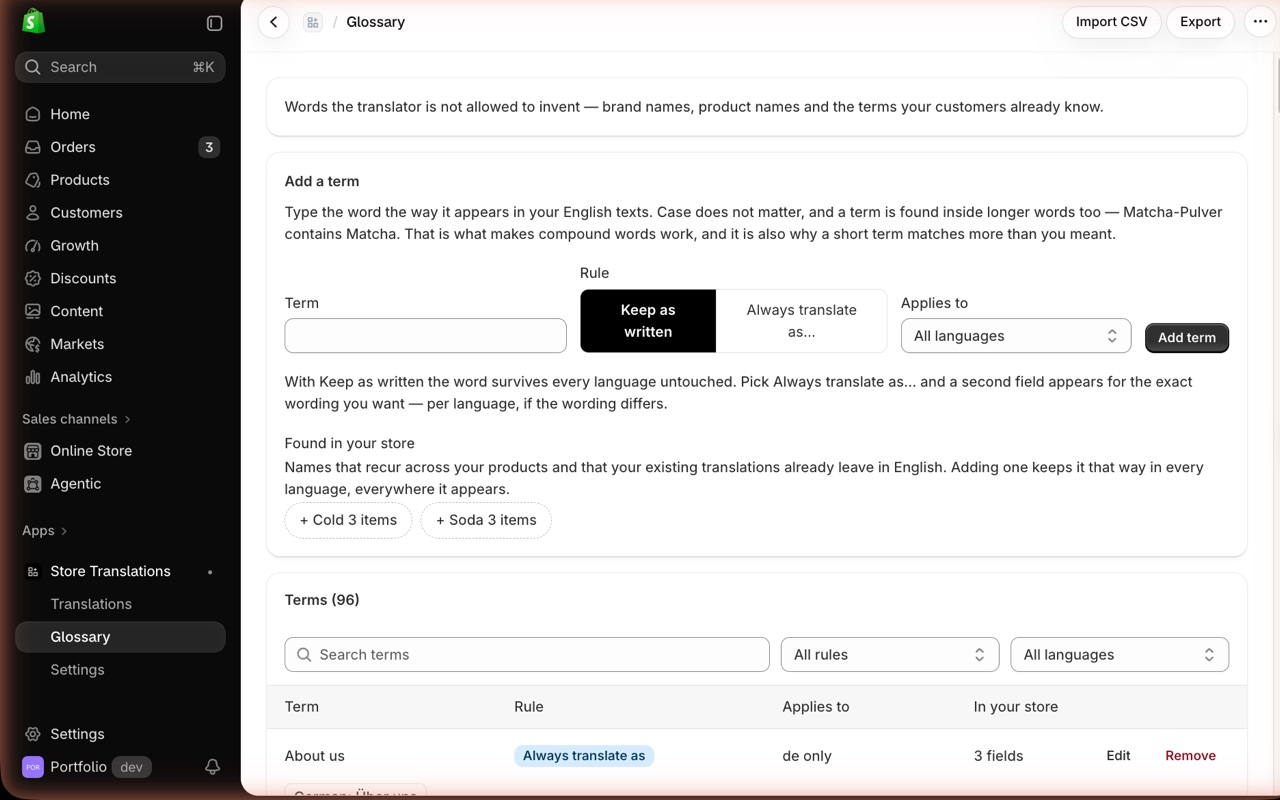This screenshot has height=800, width=1280.
Task: Click the Add term button
Action: pyautogui.click(x=1186, y=338)
